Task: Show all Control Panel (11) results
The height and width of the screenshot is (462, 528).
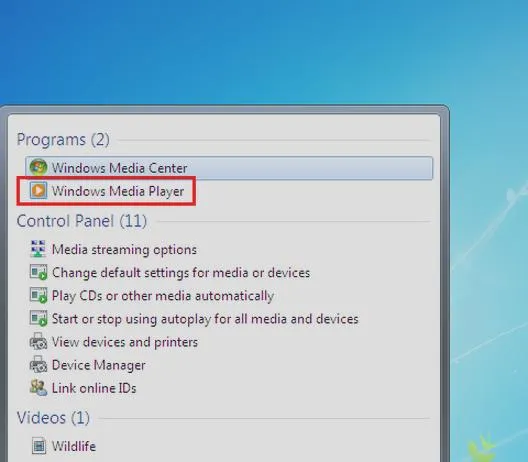Action: coord(82,221)
